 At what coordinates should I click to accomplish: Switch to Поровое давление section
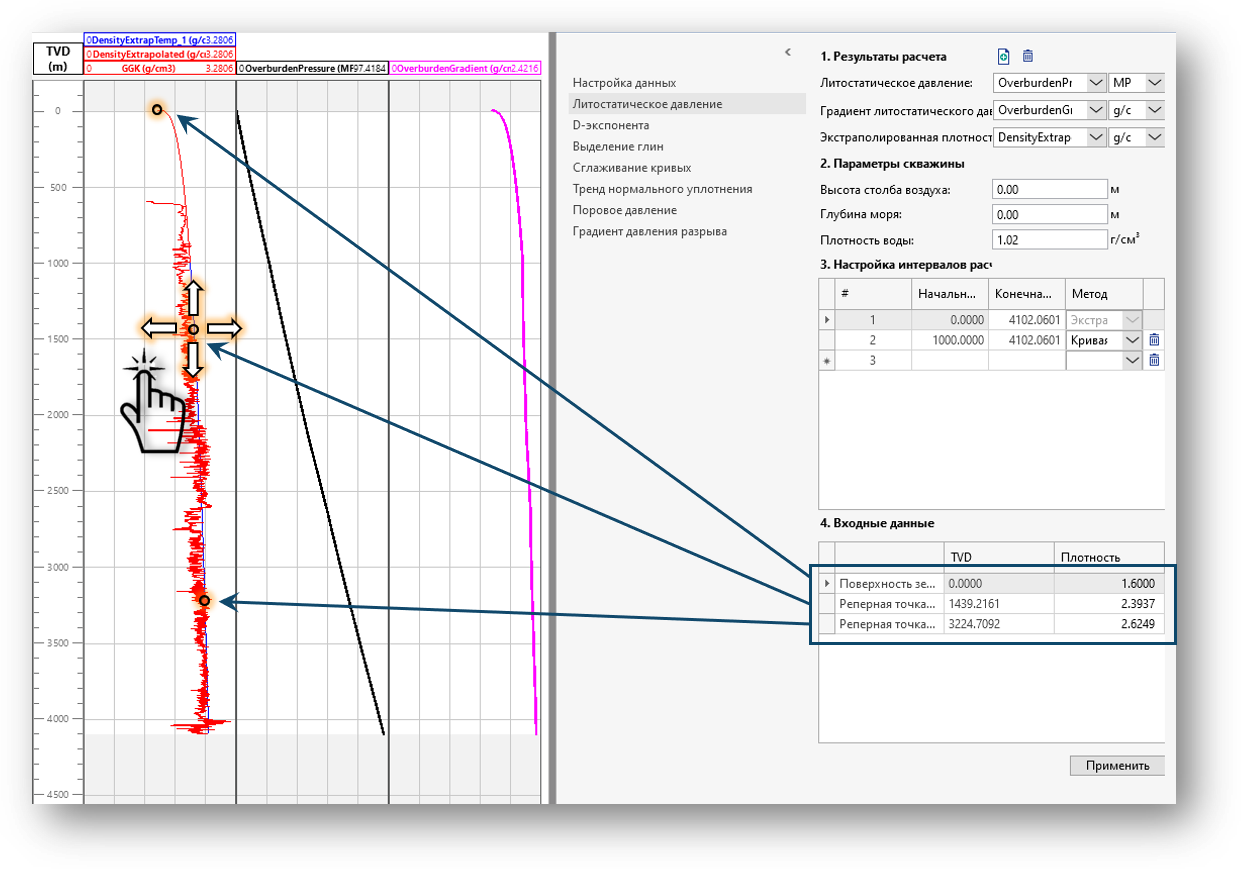tap(624, 210)
